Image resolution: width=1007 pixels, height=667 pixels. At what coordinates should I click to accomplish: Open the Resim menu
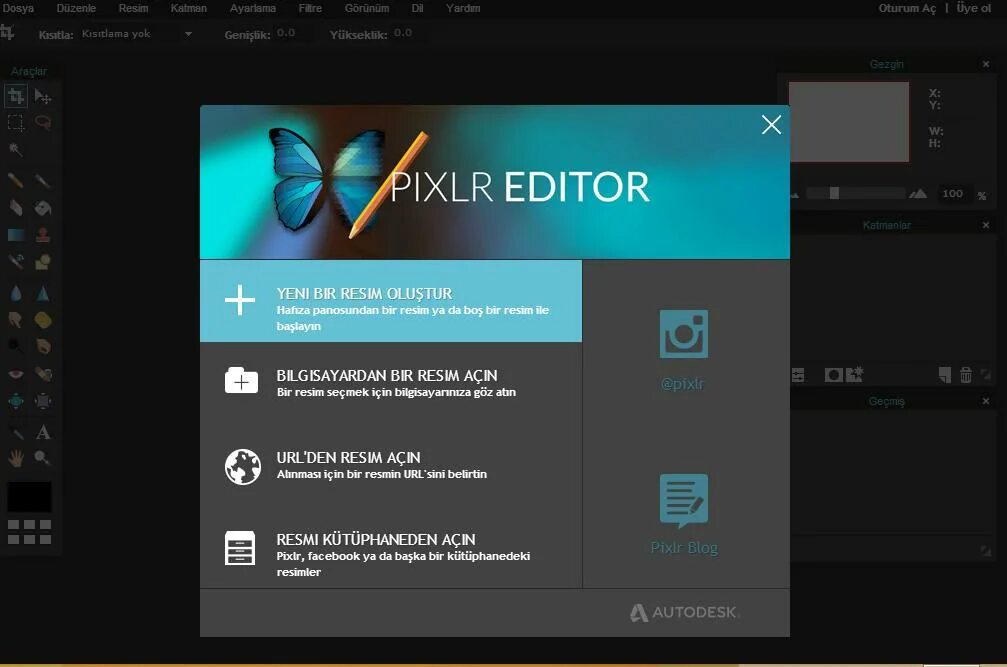(133, 8)
